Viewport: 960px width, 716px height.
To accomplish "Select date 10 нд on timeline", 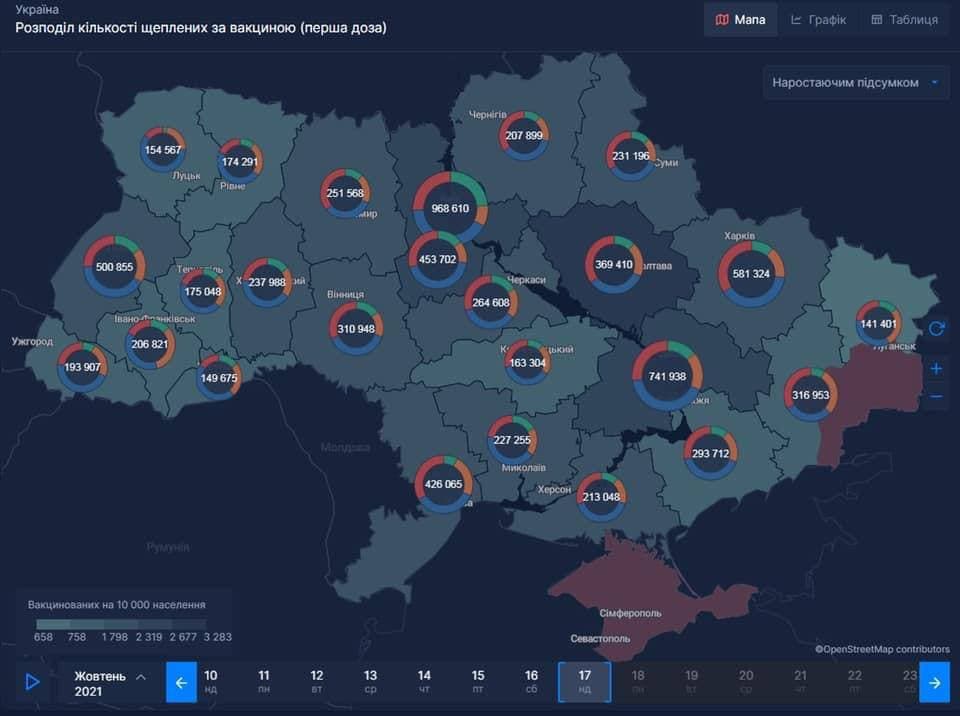I will point(211,682).
